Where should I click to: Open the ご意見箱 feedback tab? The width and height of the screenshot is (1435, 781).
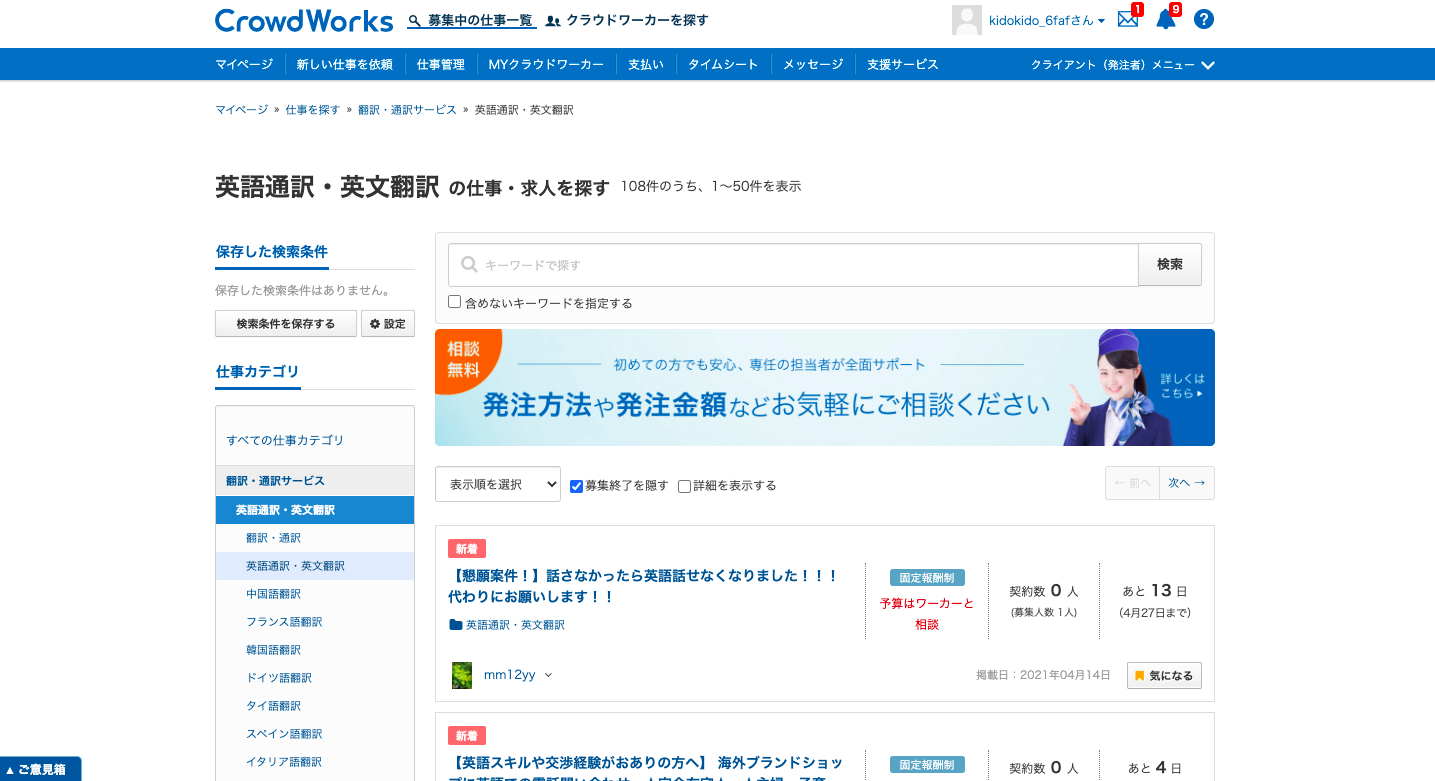[40, 769]
